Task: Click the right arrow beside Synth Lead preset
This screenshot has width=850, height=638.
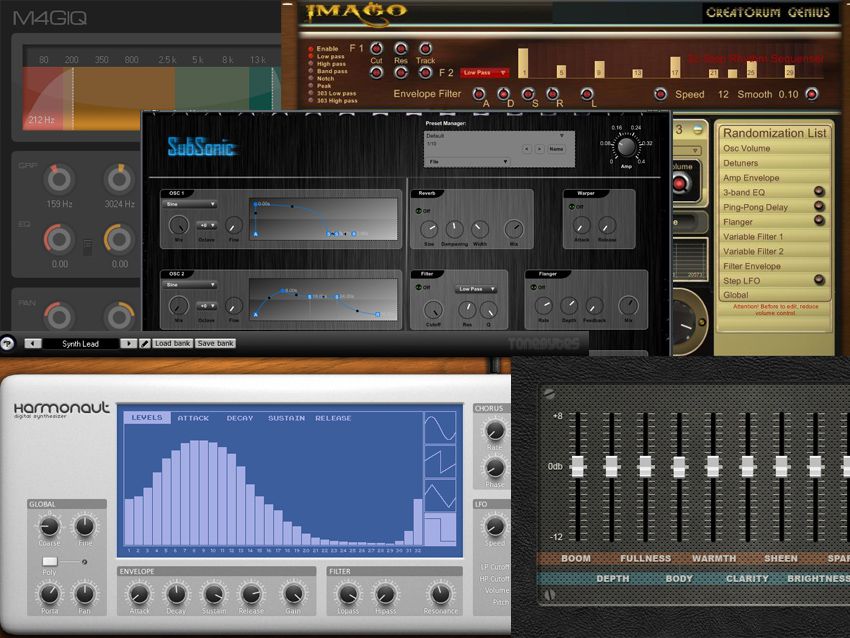Action: coord(129,343)
